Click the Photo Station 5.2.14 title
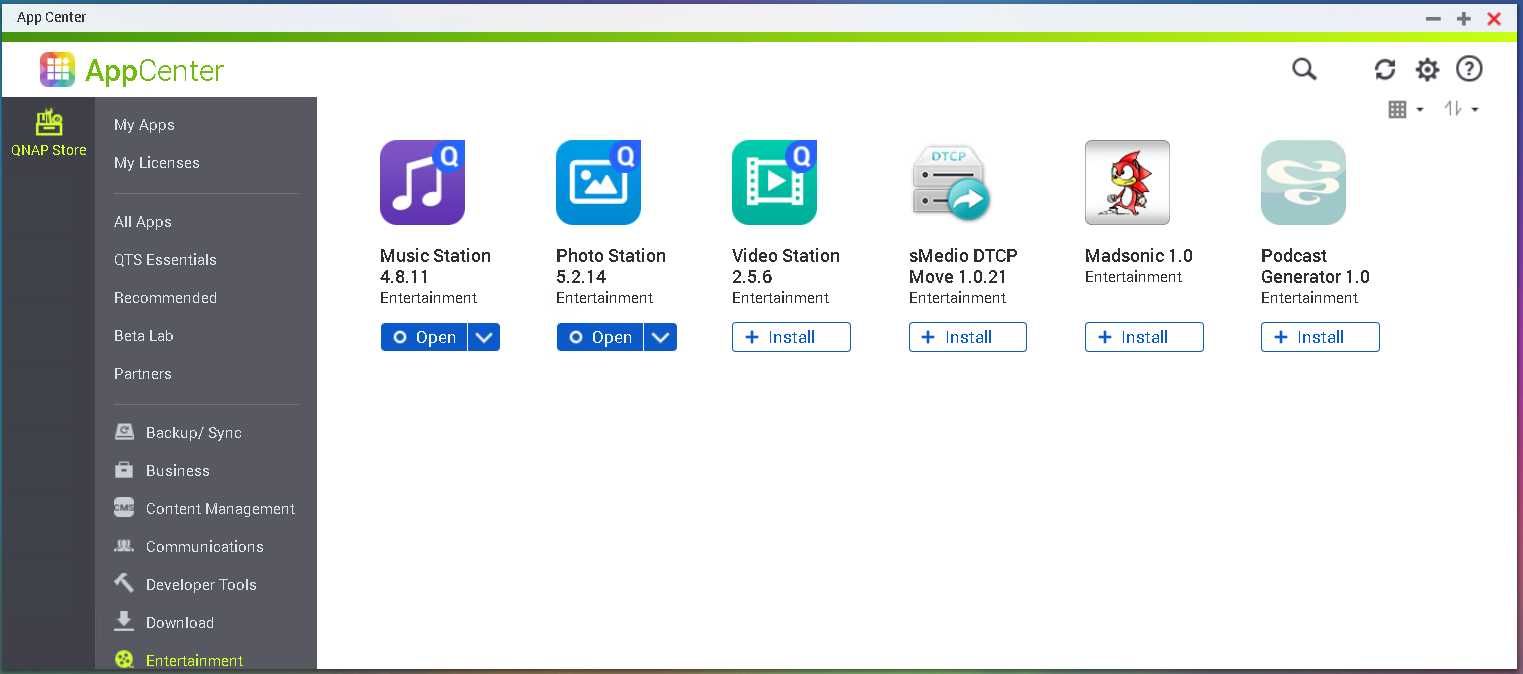The image size is (1523, 674). 611,266
